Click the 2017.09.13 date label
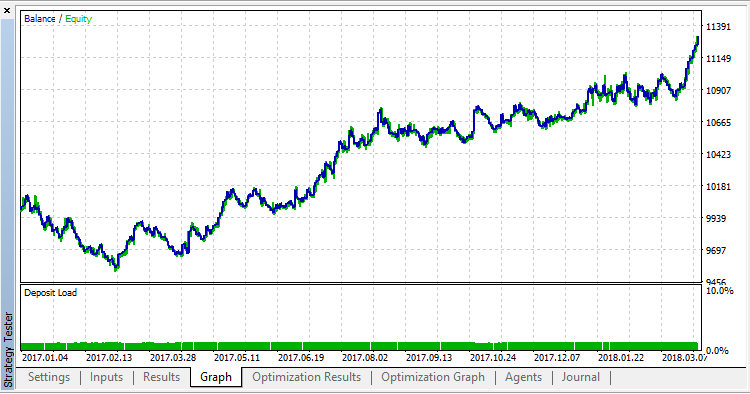 tap(429, 358)
